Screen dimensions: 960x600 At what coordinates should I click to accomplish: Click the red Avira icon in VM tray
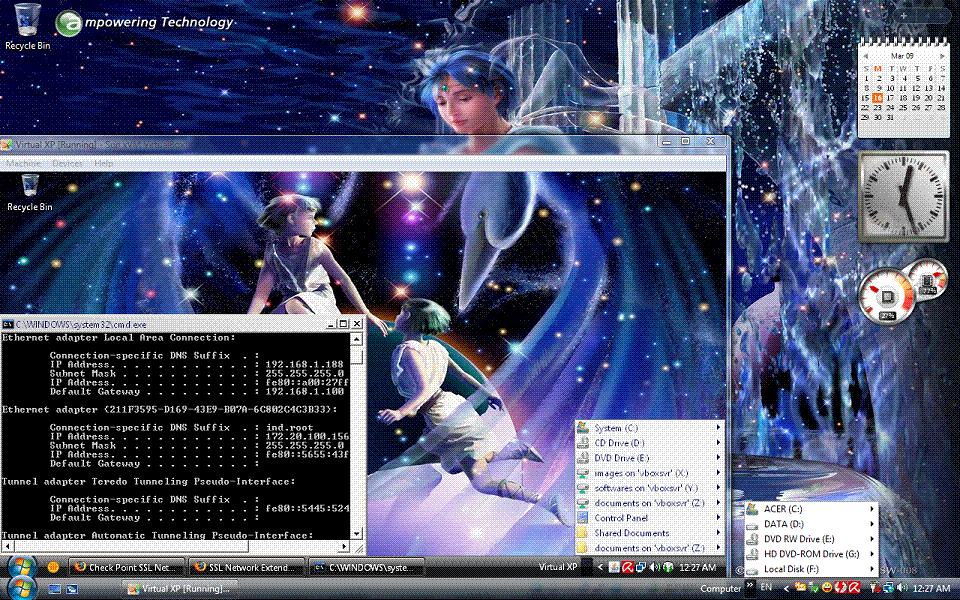click(x=629, y=567)
